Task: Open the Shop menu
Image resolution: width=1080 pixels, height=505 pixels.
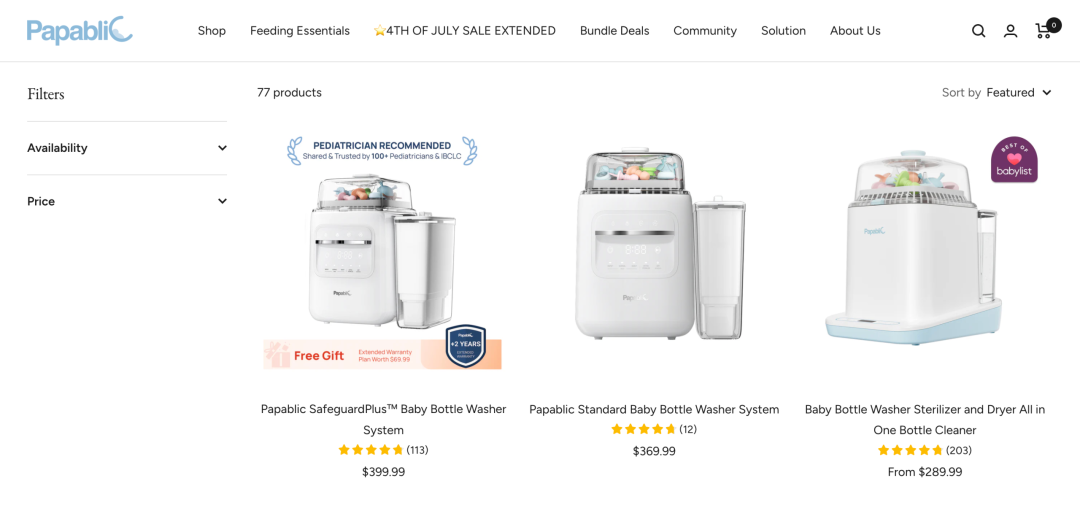Action: (211, 31)
